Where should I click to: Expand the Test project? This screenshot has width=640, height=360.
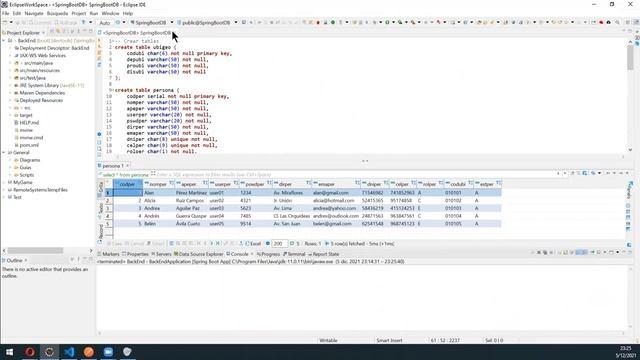coord(4,197)
